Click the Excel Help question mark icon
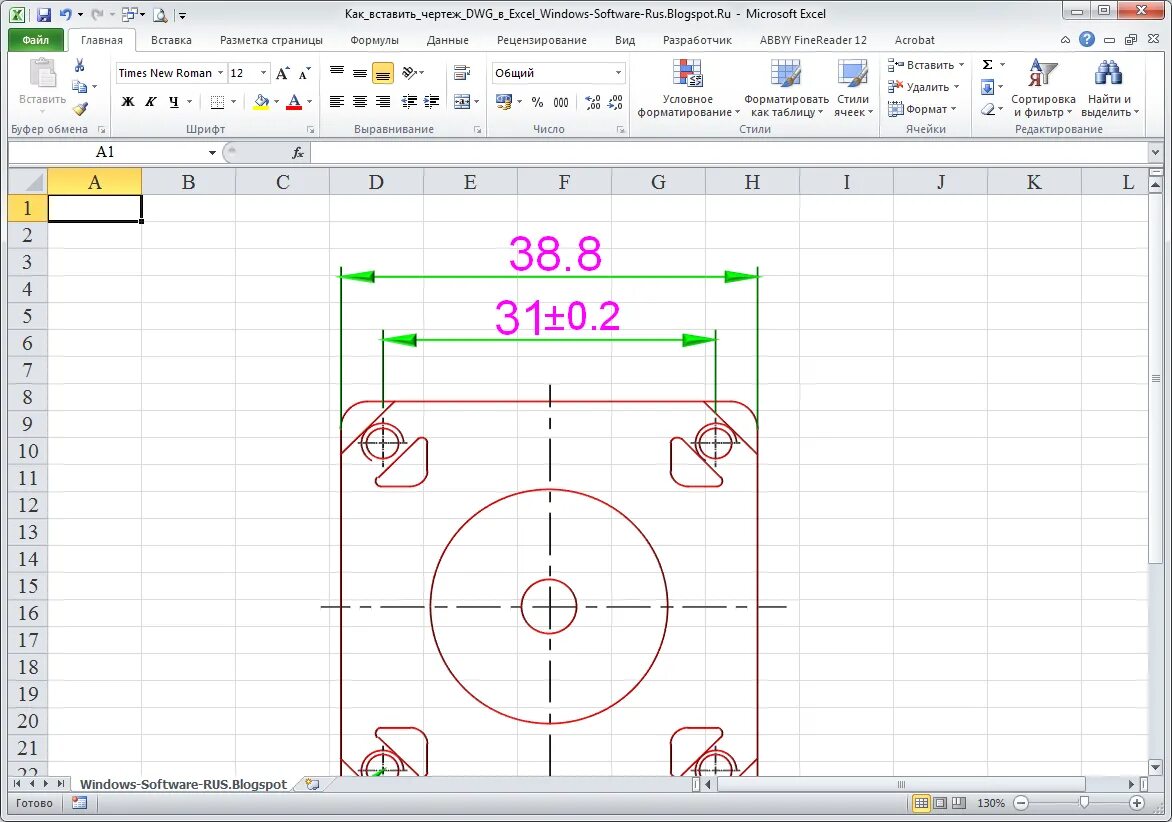 (x=1087, y=40)
